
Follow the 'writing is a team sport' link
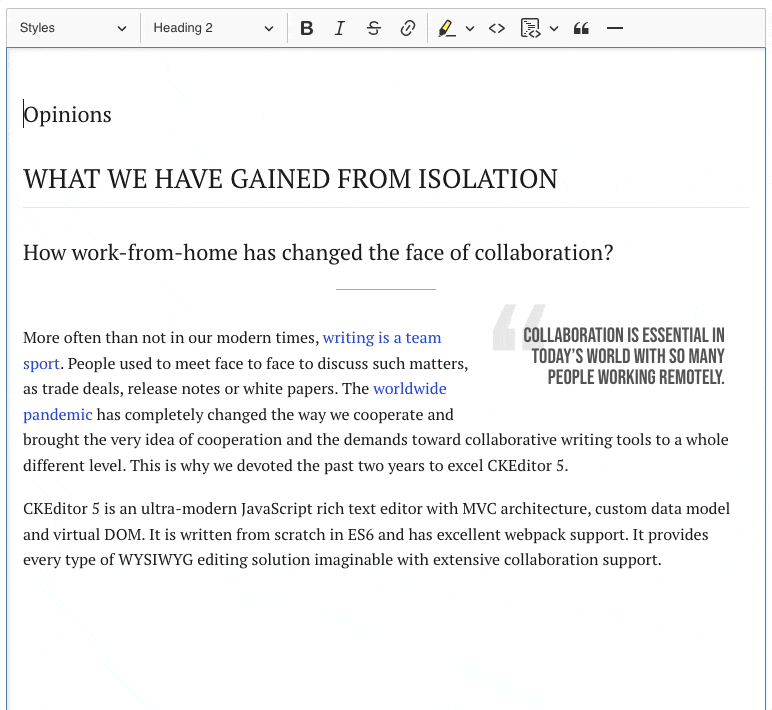click(x=382, y=338)
